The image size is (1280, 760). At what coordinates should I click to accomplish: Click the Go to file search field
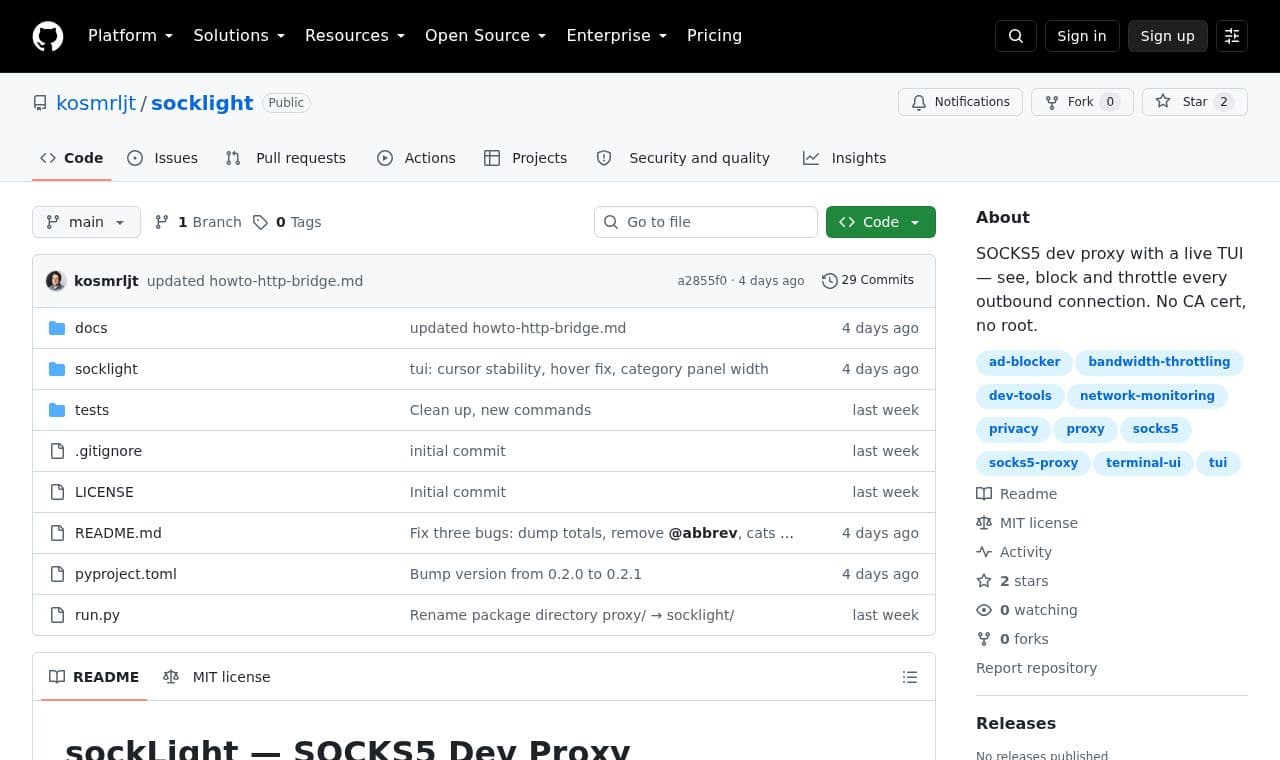pyautogui.click(x=706, y=222)
